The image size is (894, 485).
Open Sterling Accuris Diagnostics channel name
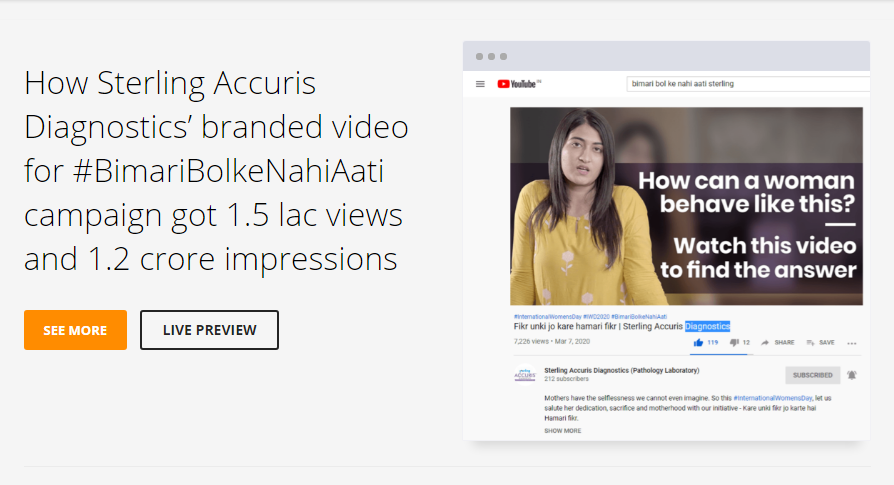coord(621,370)
